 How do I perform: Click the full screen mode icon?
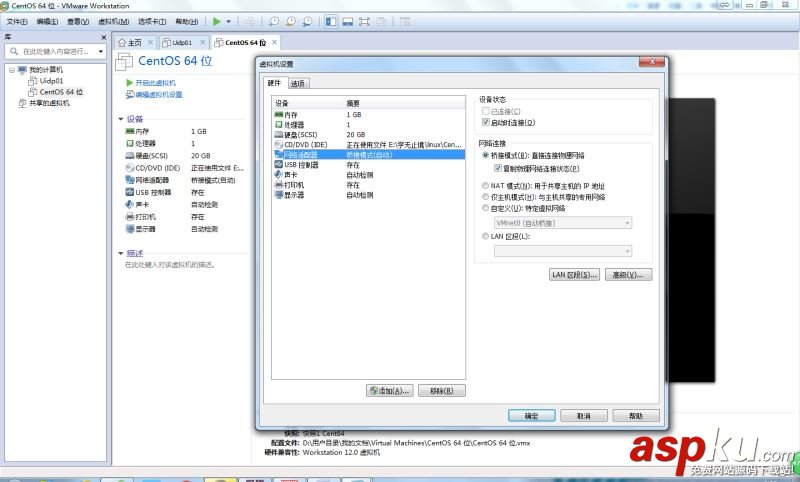pyautogui.click(x=364, y=21)
